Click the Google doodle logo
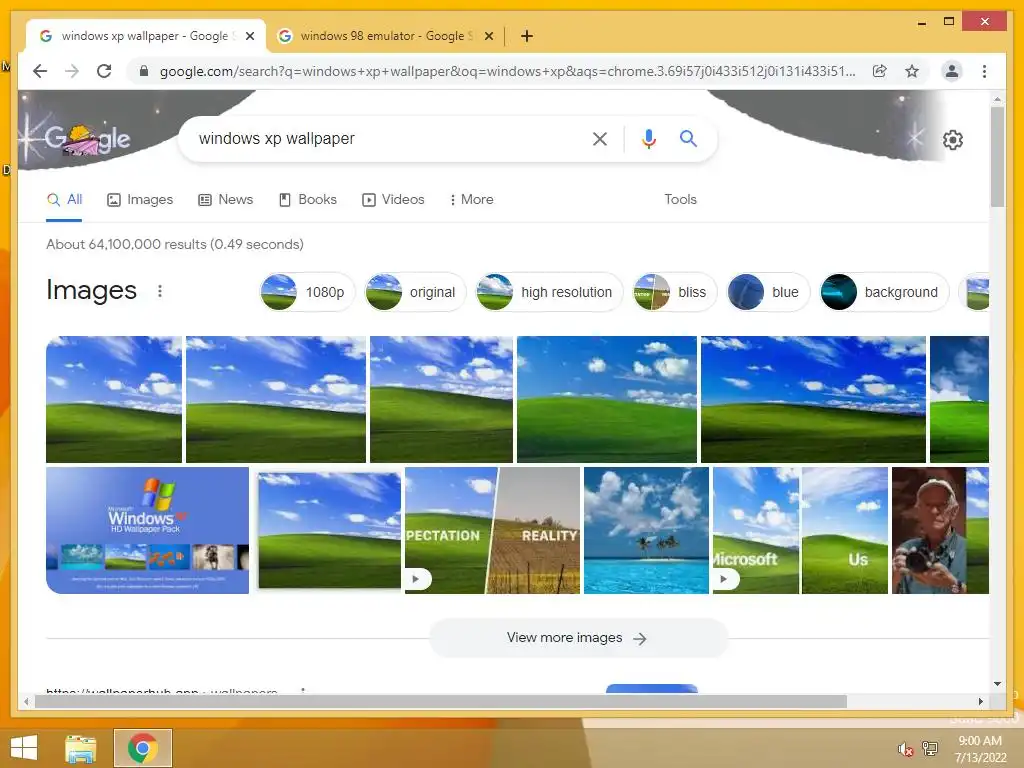The width and height of the screenshot is (1024, 768). point(87,138)
